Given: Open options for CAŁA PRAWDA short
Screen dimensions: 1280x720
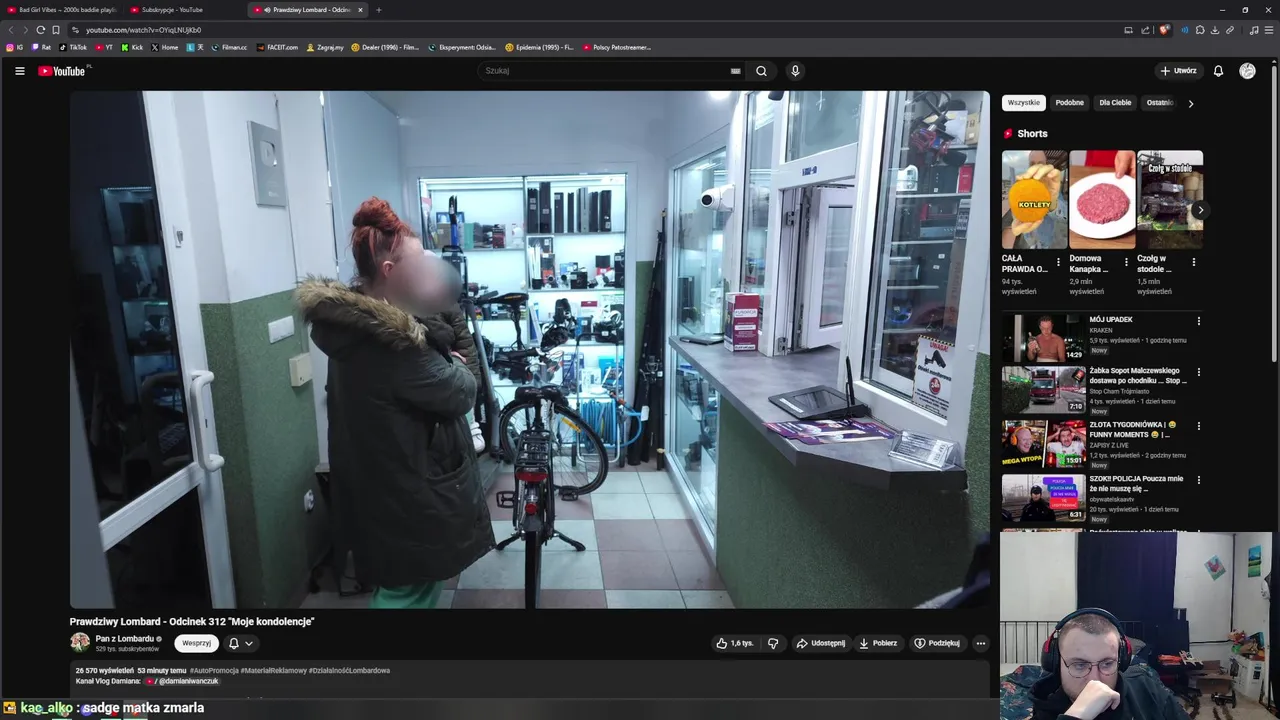Looking at the screenshot, I should point(1058,262).
